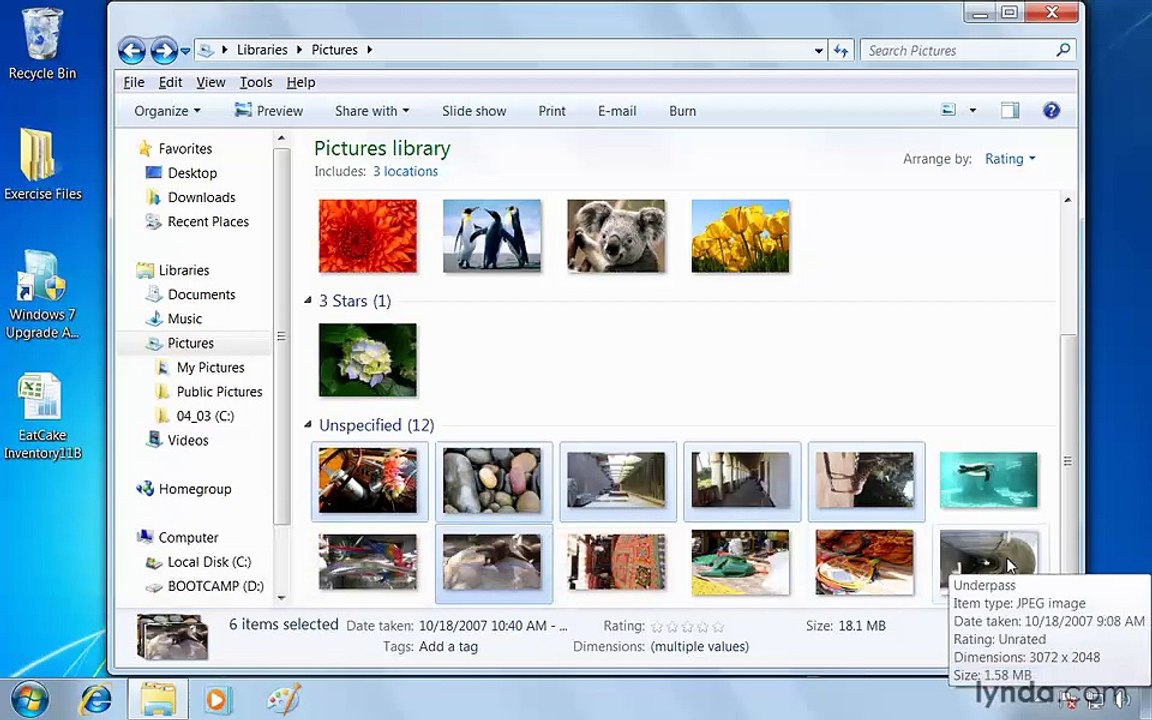The image size is (1152, 720).
Task: Go back with the Back arrow button
Action: [x=132, y=51]
